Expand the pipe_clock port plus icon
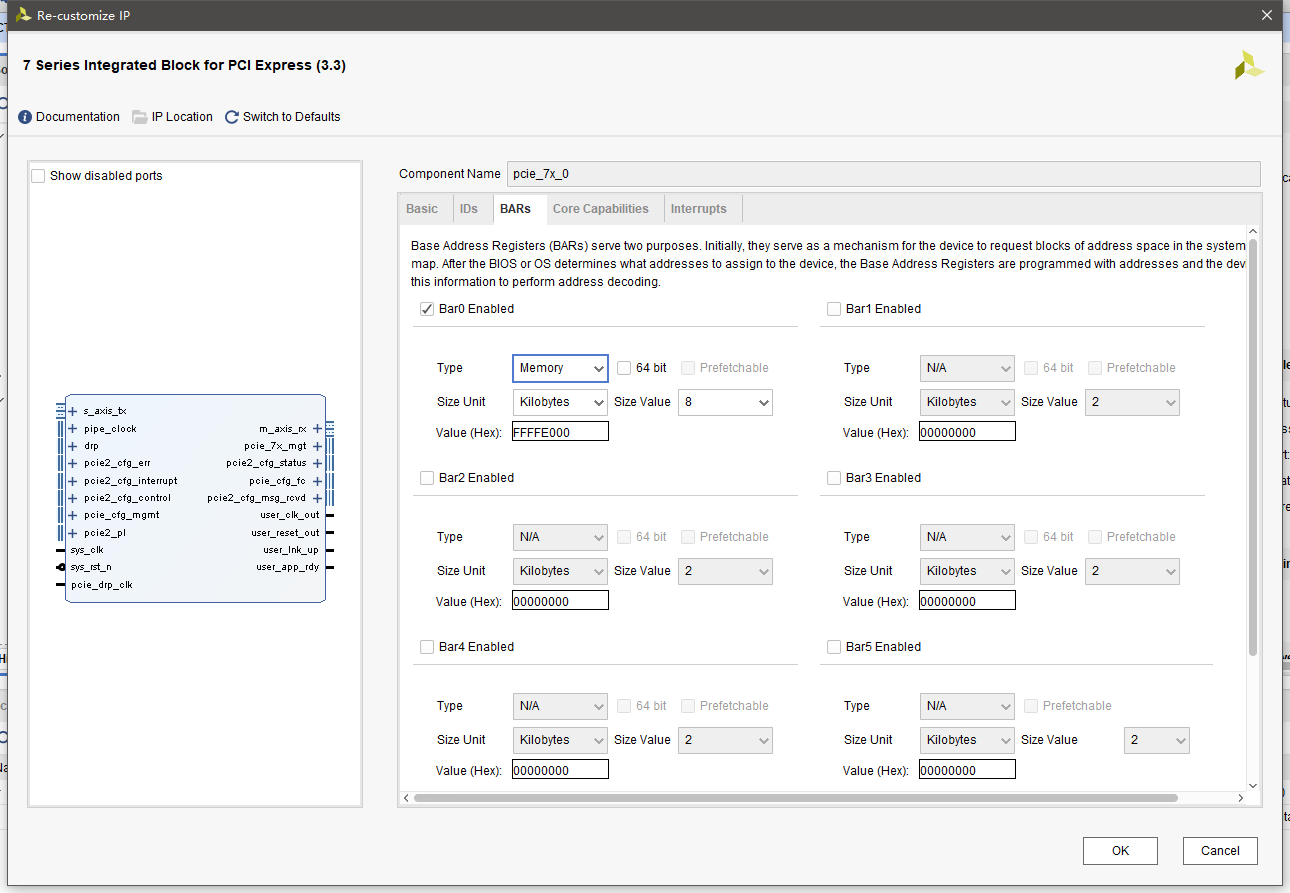This screenshot has height=893, width=1290. [x=72, y=429]
